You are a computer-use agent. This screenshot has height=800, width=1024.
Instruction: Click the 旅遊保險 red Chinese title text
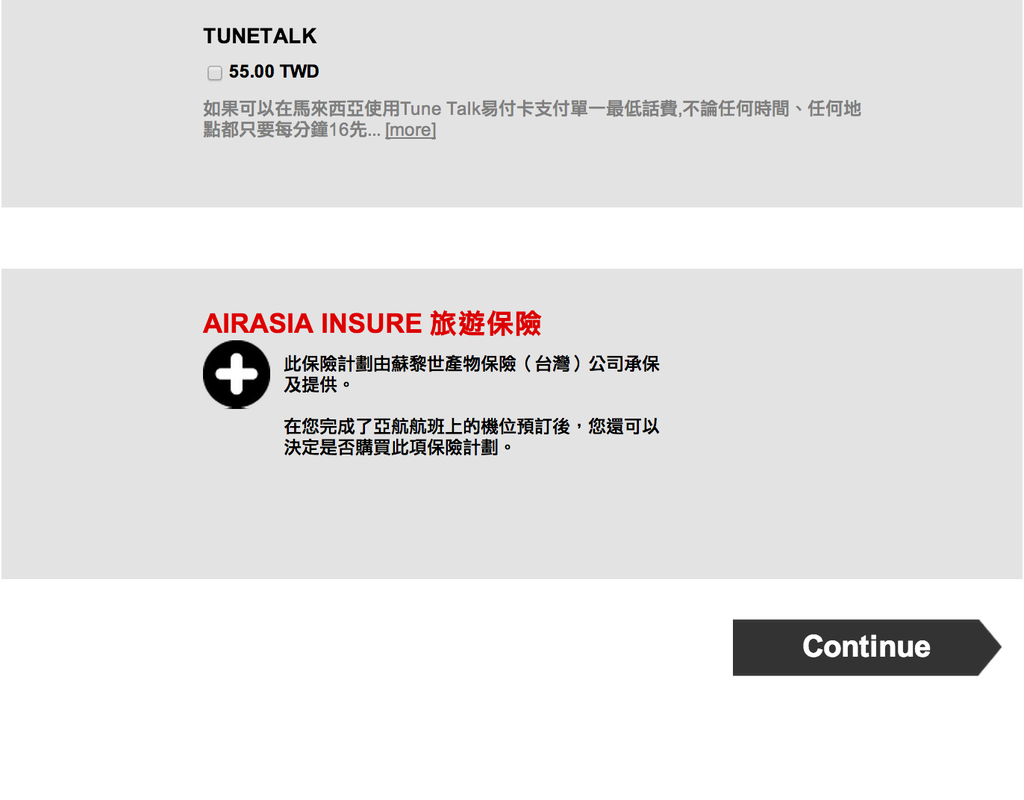point(485,323)
